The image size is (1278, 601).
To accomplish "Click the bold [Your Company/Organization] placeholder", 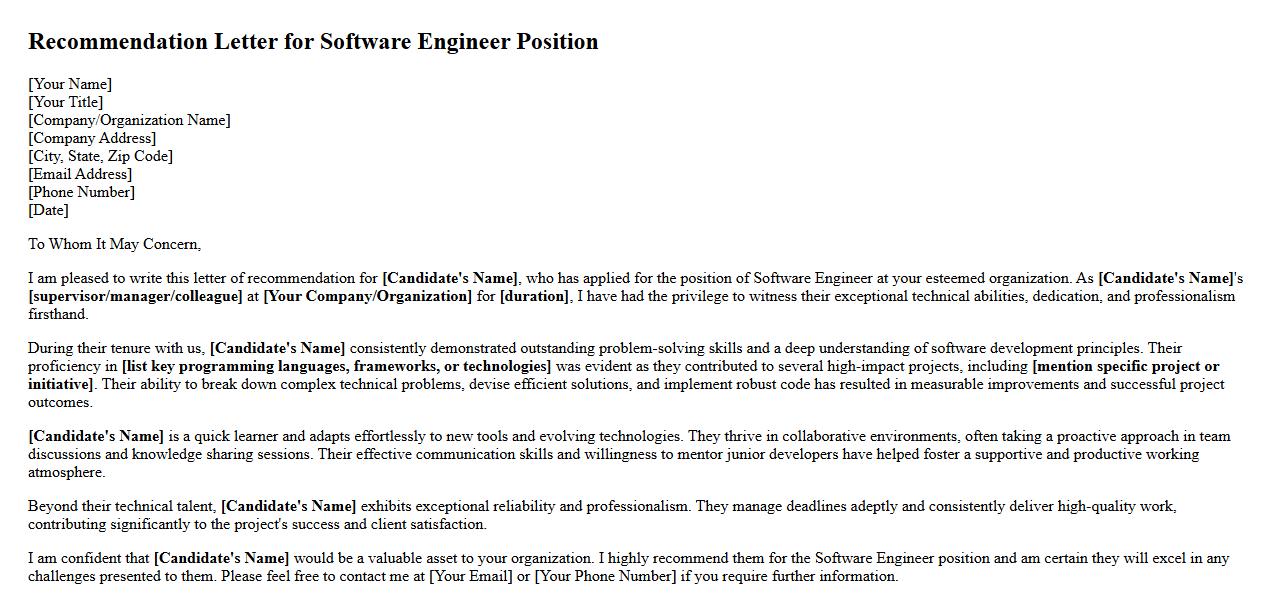I will click(x=367, y=296).
